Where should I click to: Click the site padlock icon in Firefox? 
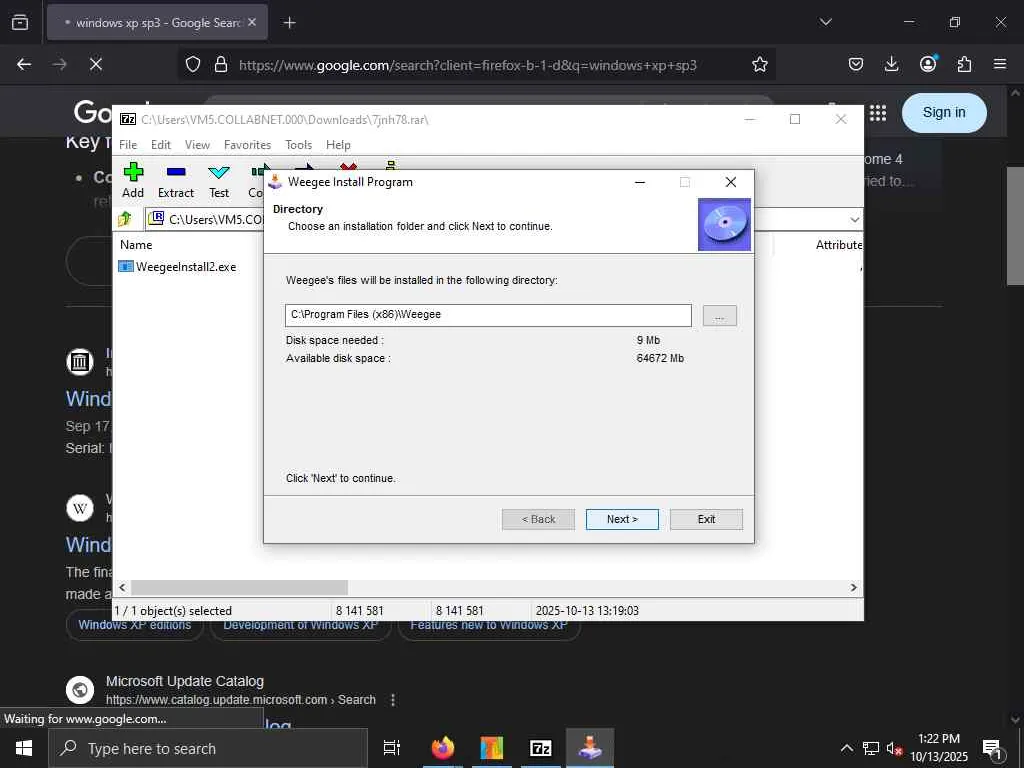tap(221, 64)
